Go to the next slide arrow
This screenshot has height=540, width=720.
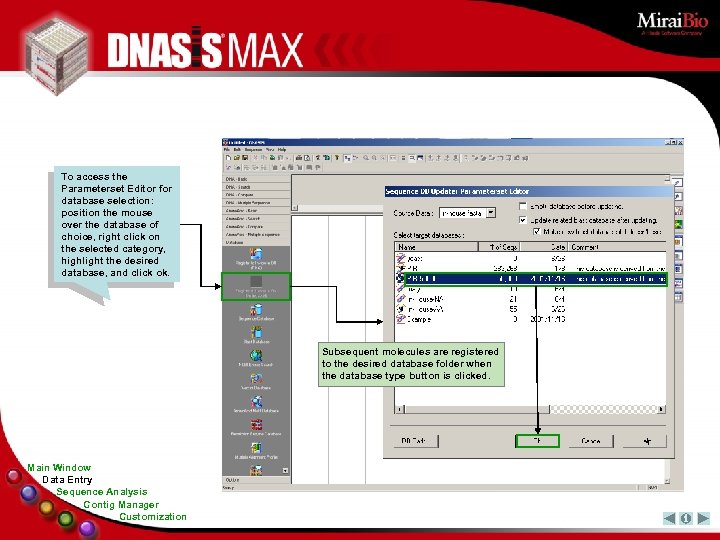pyautogui.click(x=703, y=518)
